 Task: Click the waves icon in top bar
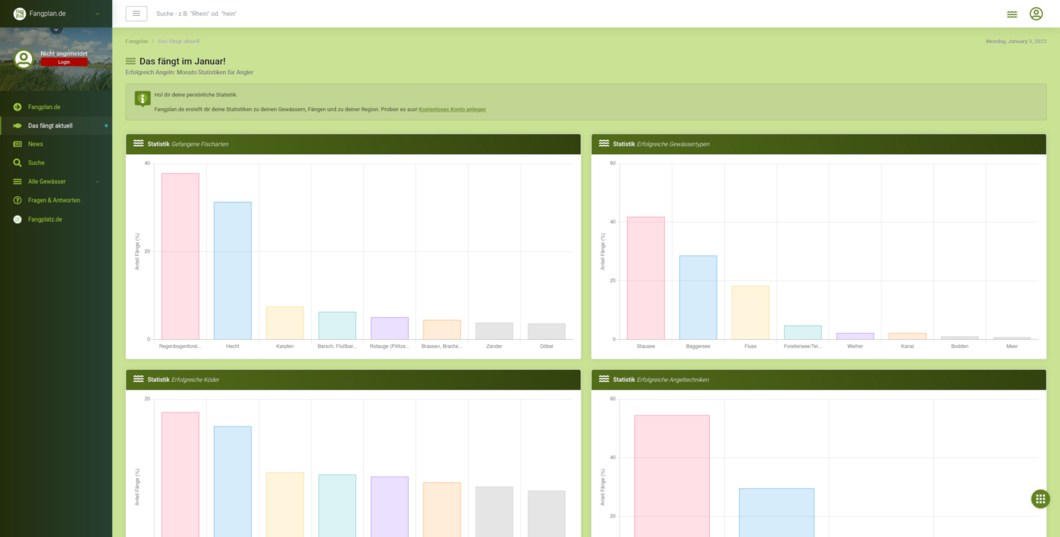pyautogui.click(x=1012, y=14)
